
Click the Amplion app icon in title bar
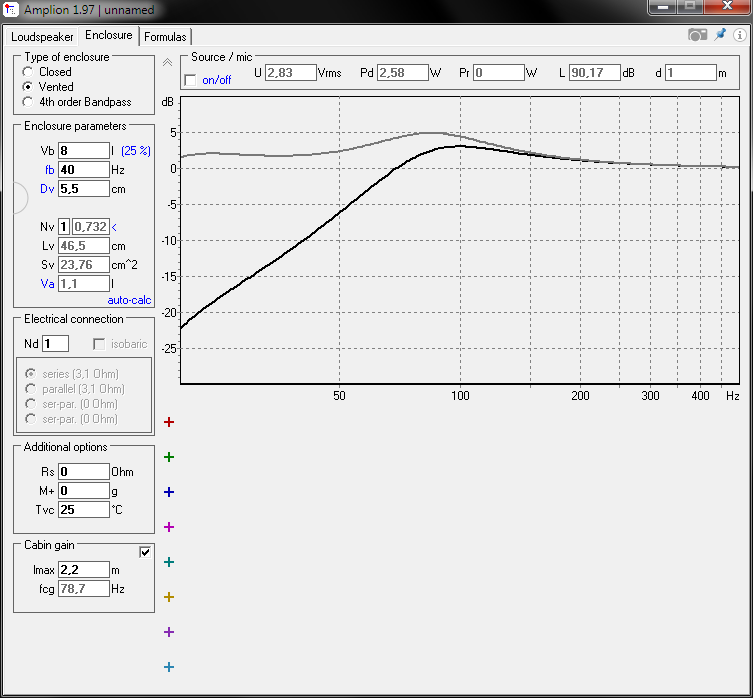click(x=11, y=10)
